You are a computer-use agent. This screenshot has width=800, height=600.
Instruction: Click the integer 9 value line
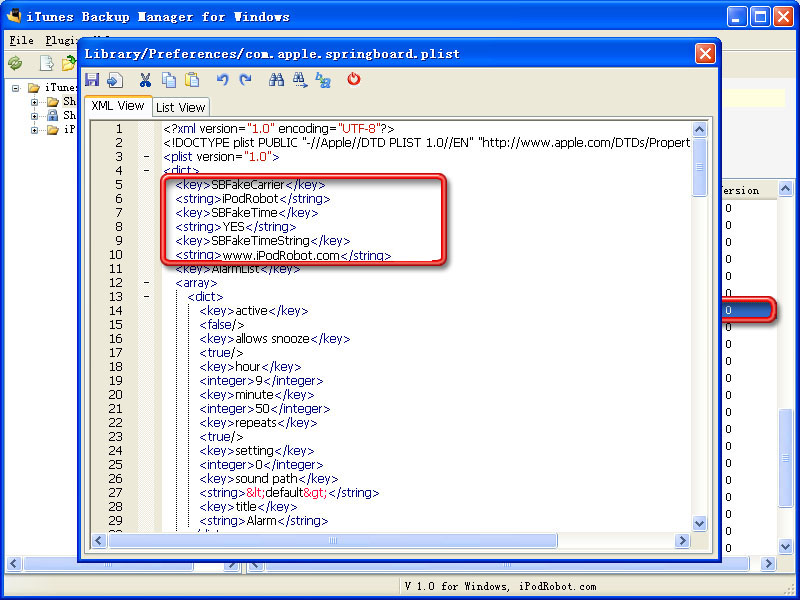pos(261,381)
